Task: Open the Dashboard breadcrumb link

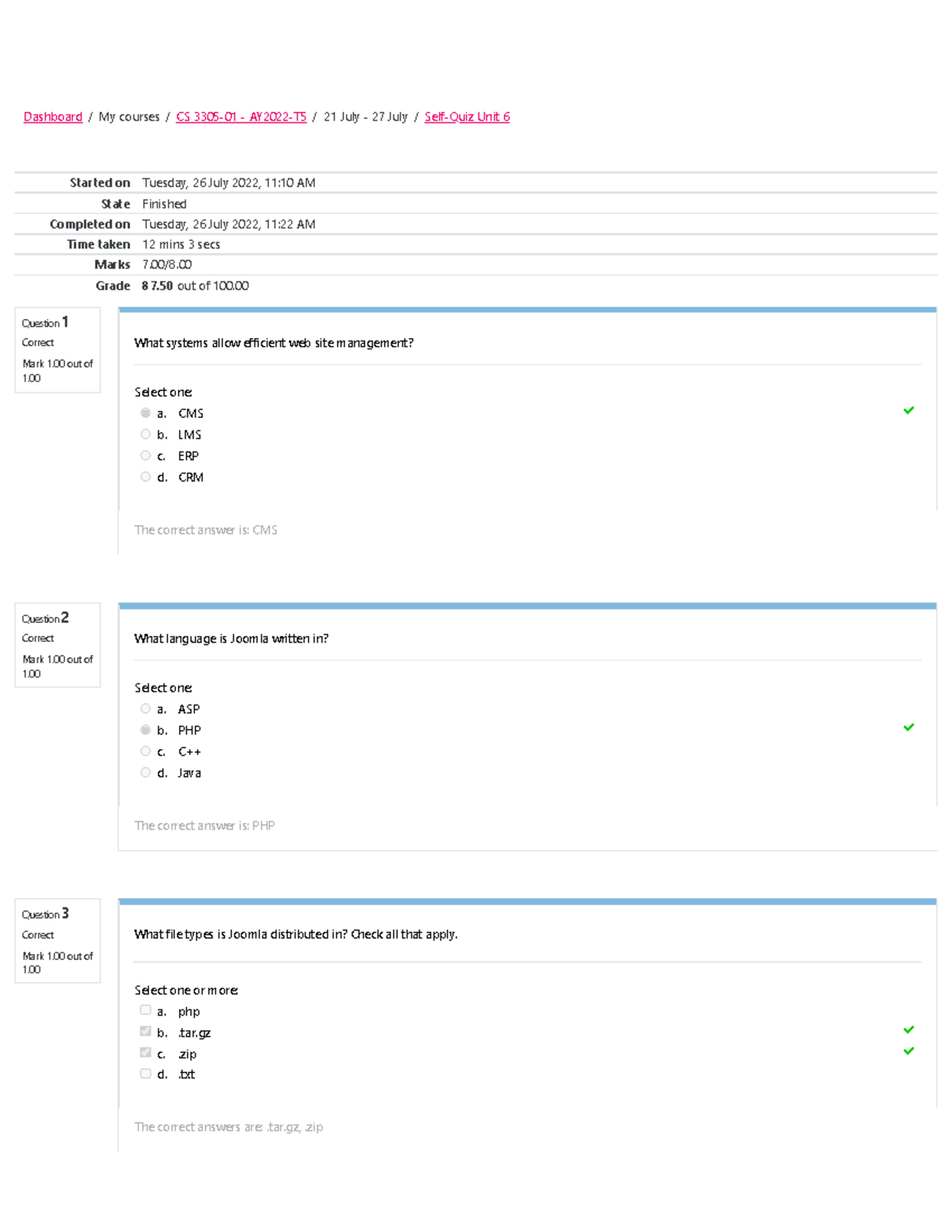Action: pyautogui.click(x=53, y=117)
